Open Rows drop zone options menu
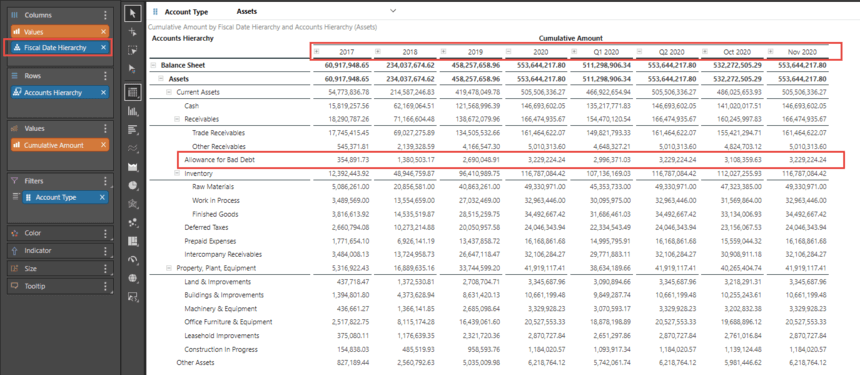This screenshot has width=860, height=375. coord(106,76)
